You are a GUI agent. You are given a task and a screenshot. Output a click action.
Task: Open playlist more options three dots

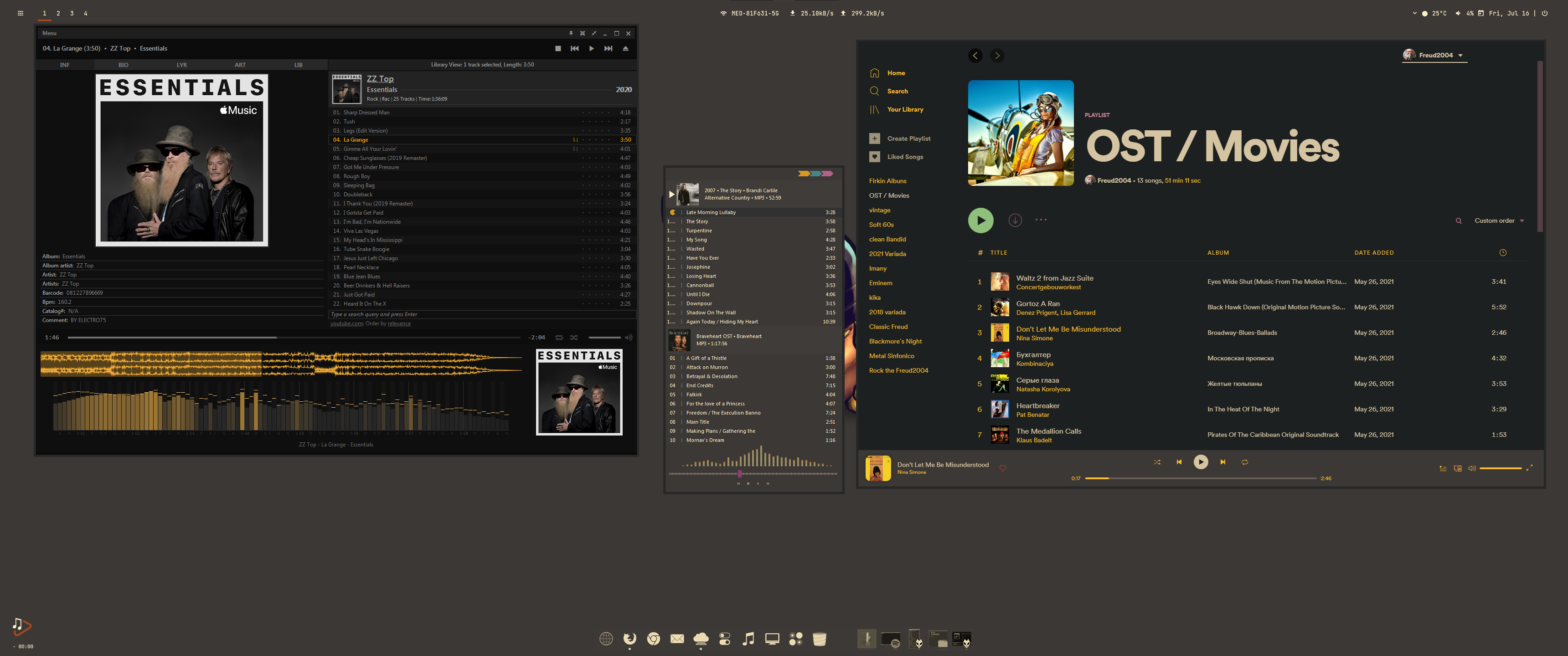coord(1041,220)
